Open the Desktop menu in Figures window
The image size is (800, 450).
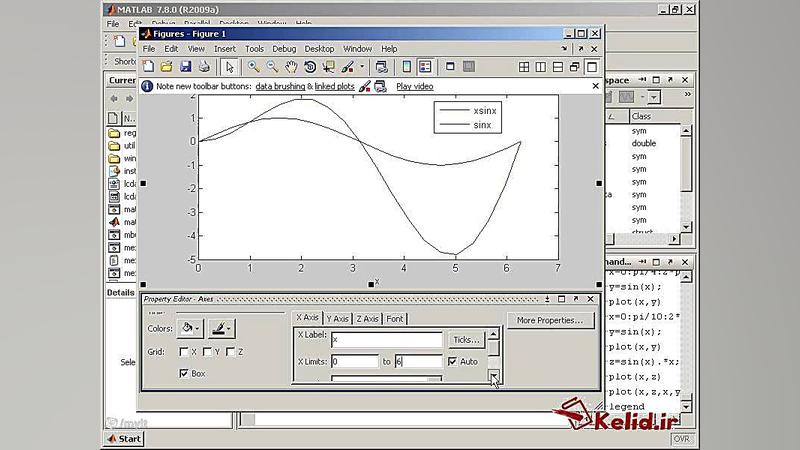point(319,49)
